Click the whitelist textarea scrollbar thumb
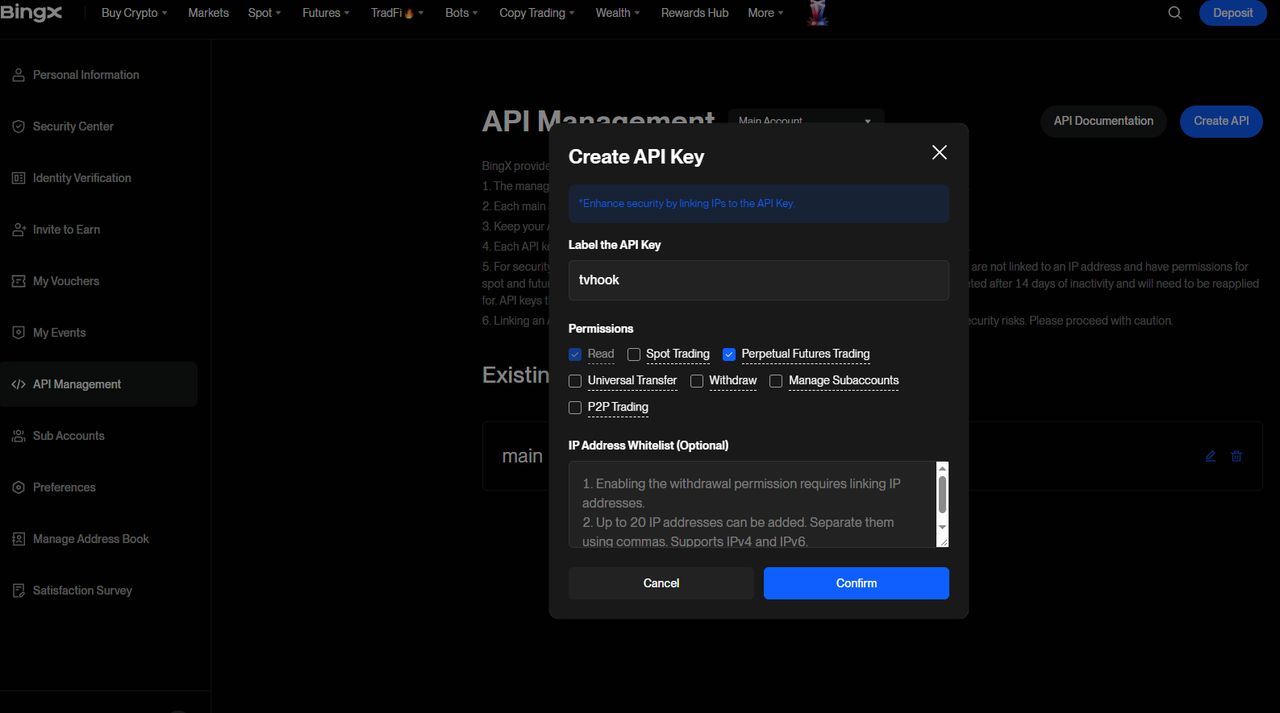The image size is (1280, 713). click(x=942, y=495)
